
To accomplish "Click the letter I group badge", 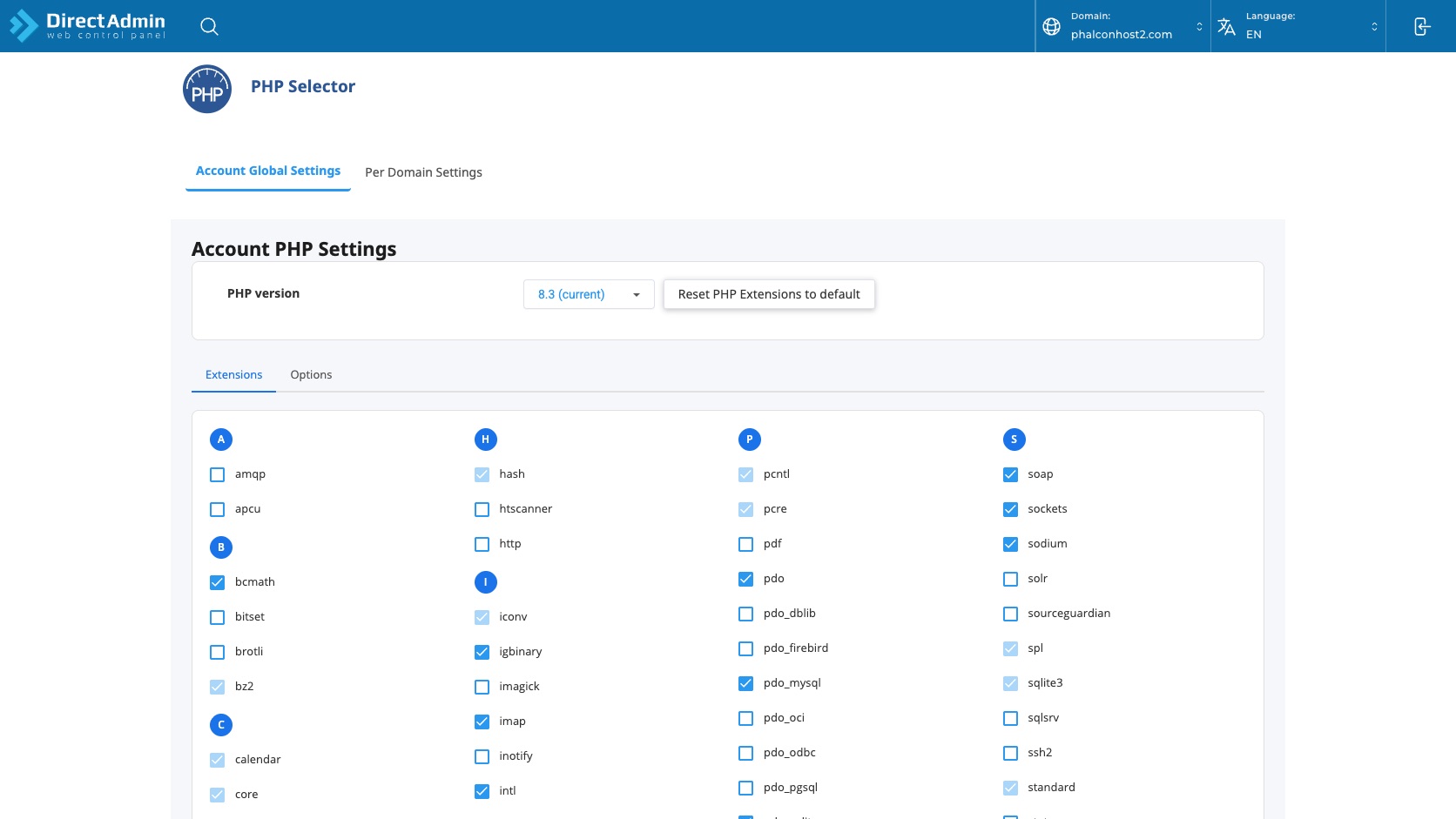I will (486, 582).
